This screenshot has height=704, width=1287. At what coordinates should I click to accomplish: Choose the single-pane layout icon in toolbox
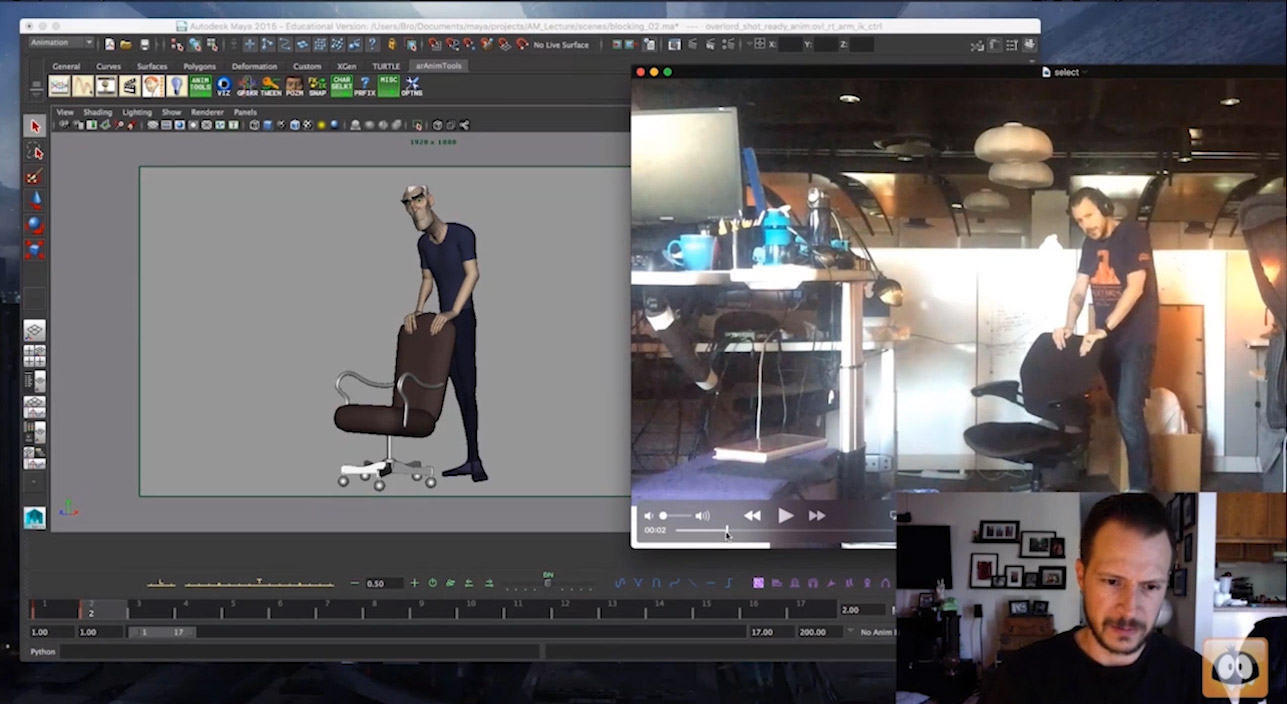tap(35, 331)
